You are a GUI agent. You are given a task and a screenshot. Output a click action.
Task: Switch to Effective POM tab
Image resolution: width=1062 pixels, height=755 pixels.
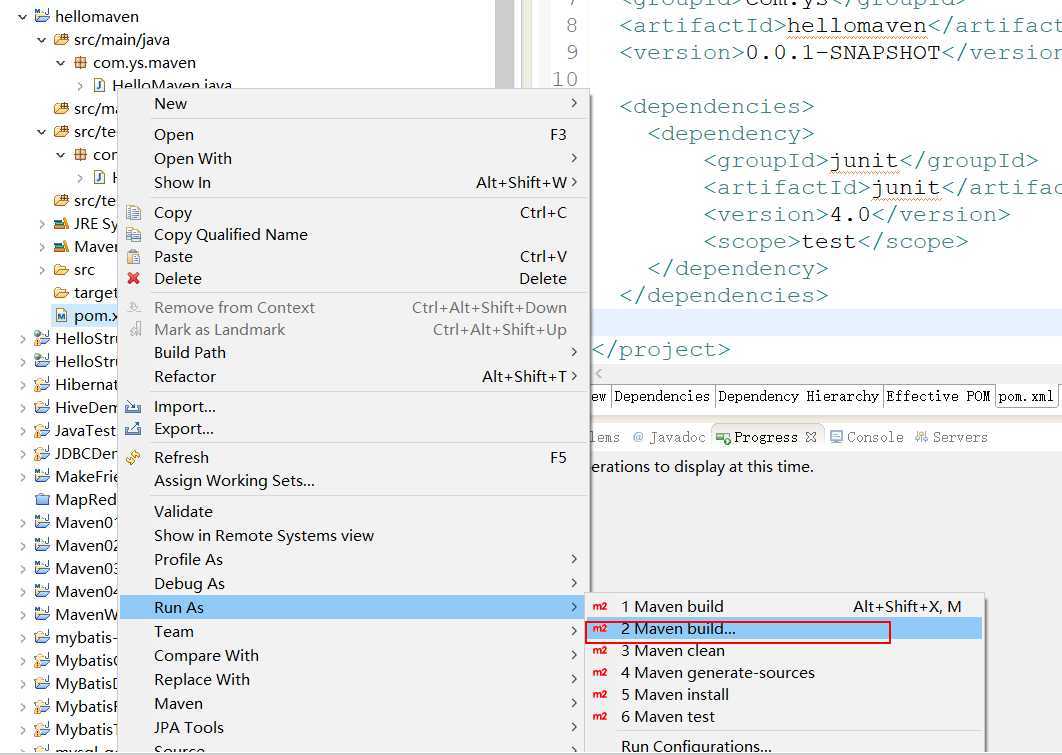click(938, 396)
